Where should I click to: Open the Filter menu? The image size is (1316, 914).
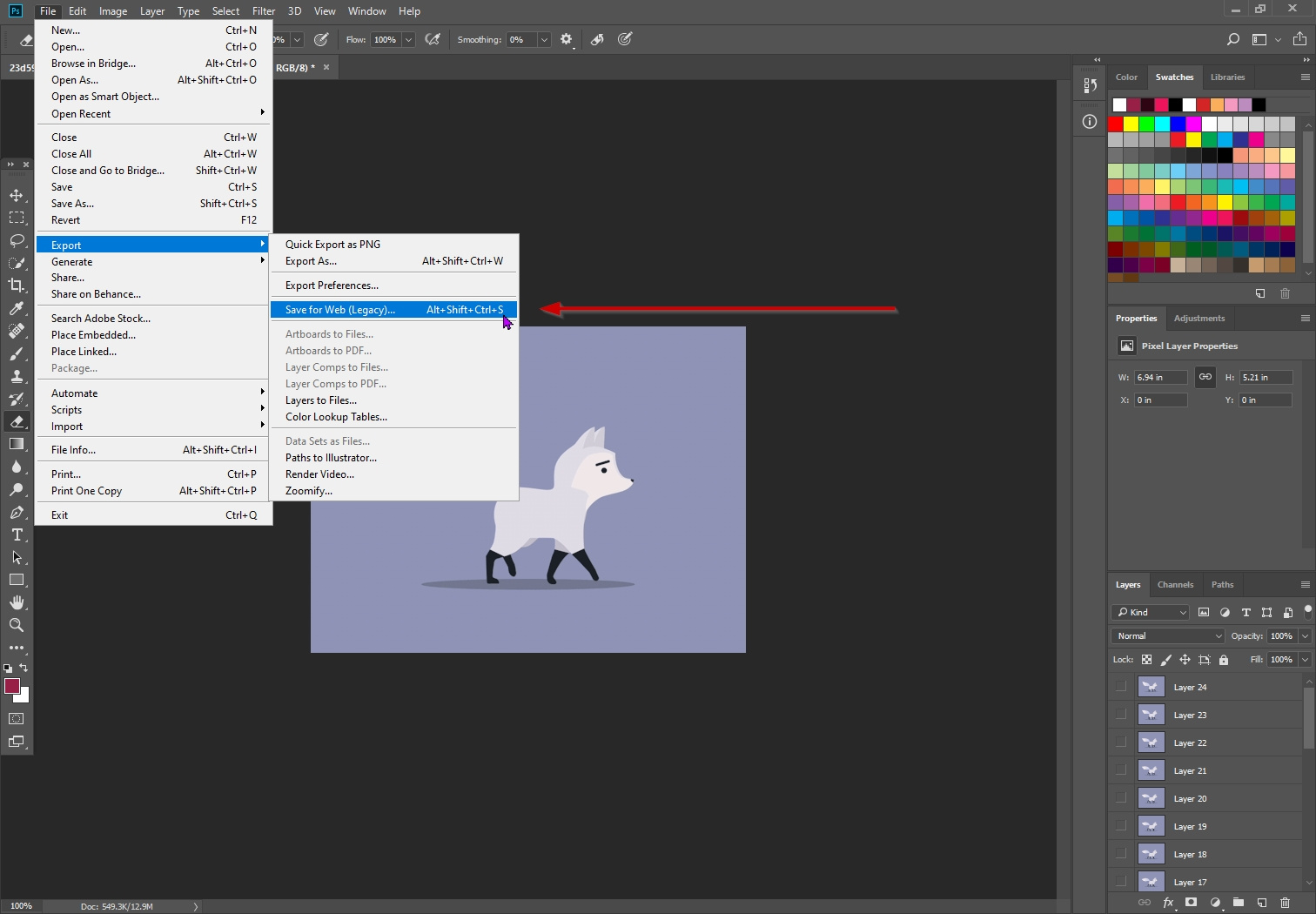tap(264, 11)
